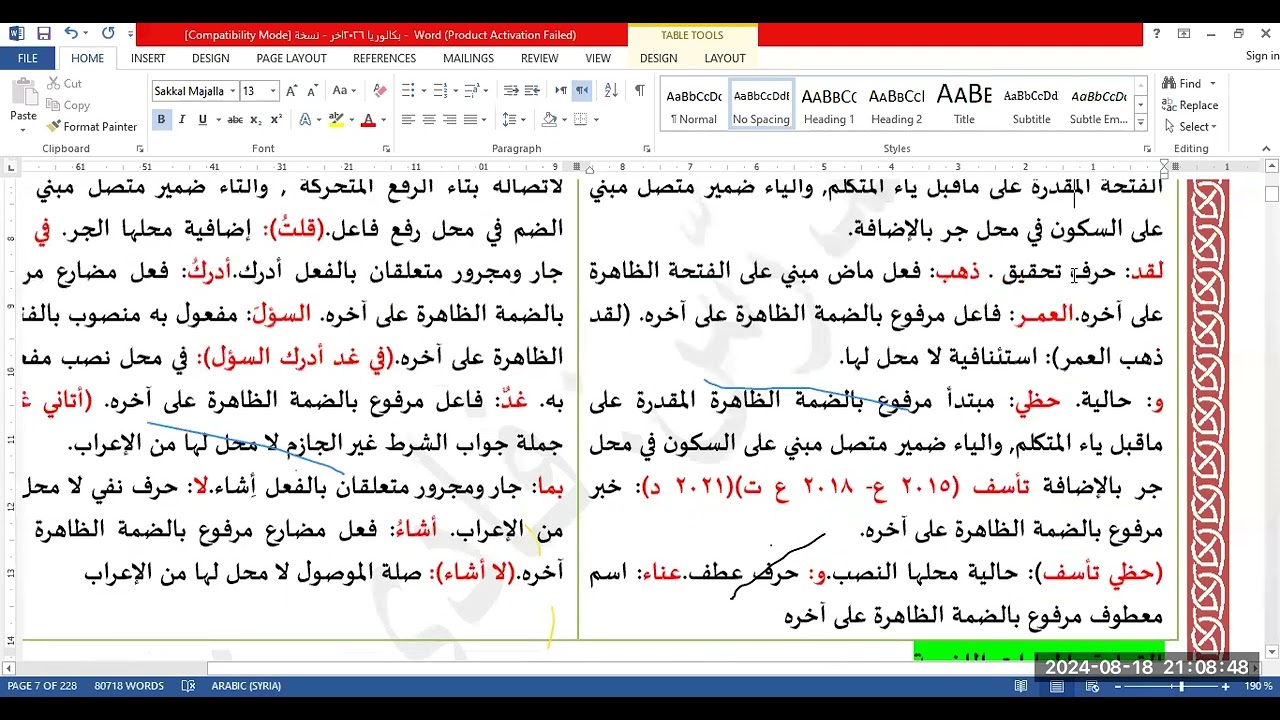The width and height of the screenshot is (1280, 720).
Task: Apply the Heading 1 style
Action: point(829,106)
